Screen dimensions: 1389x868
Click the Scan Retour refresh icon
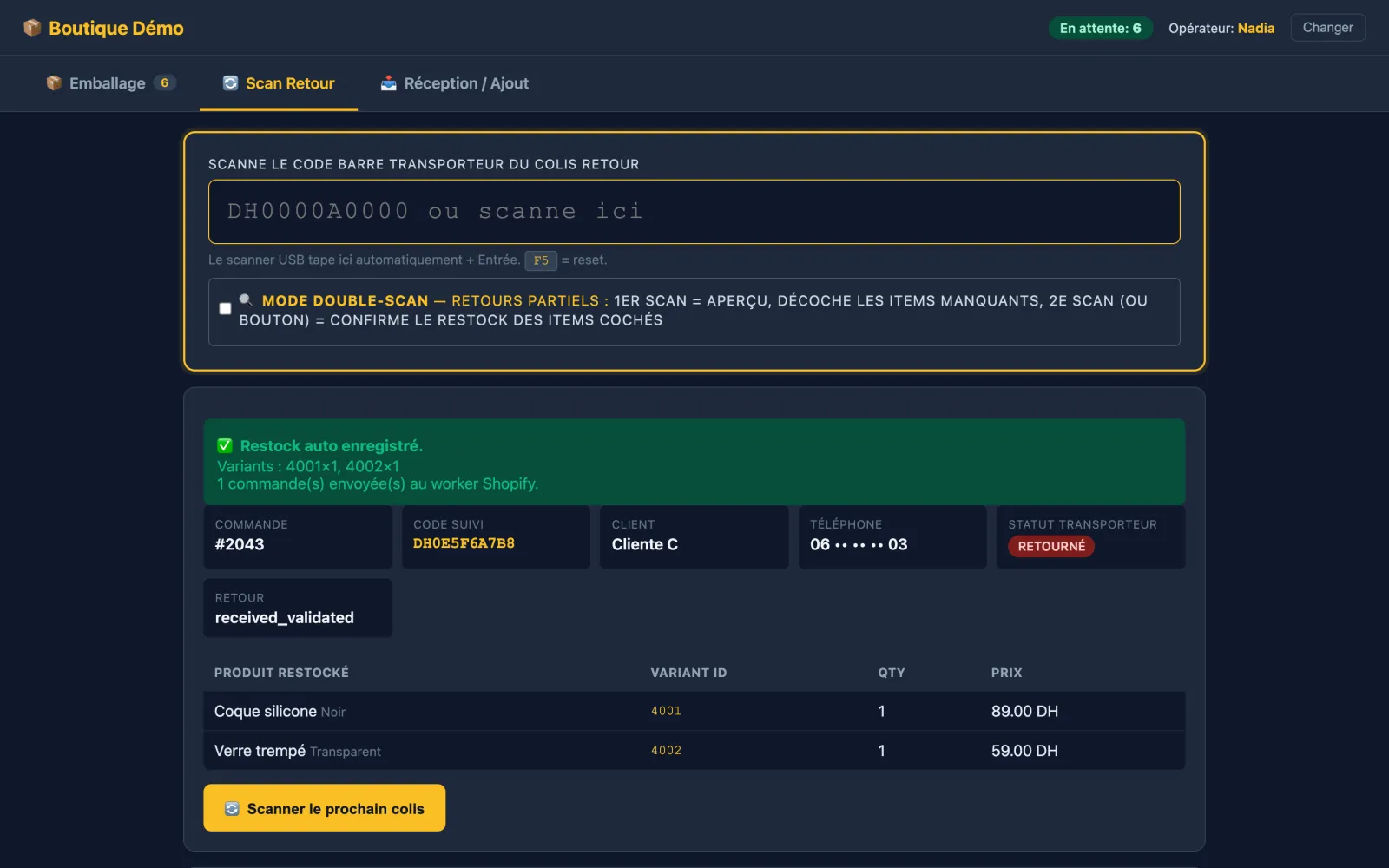[x=230, y=83]
